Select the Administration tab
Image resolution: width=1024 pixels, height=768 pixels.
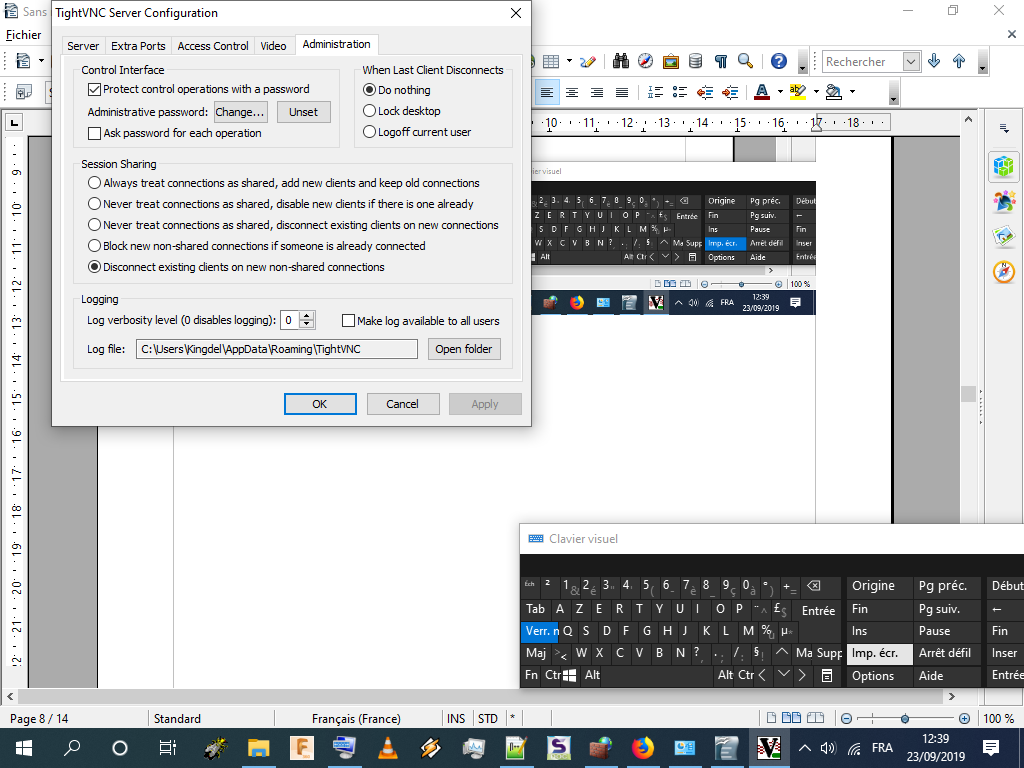coord(336,44)
